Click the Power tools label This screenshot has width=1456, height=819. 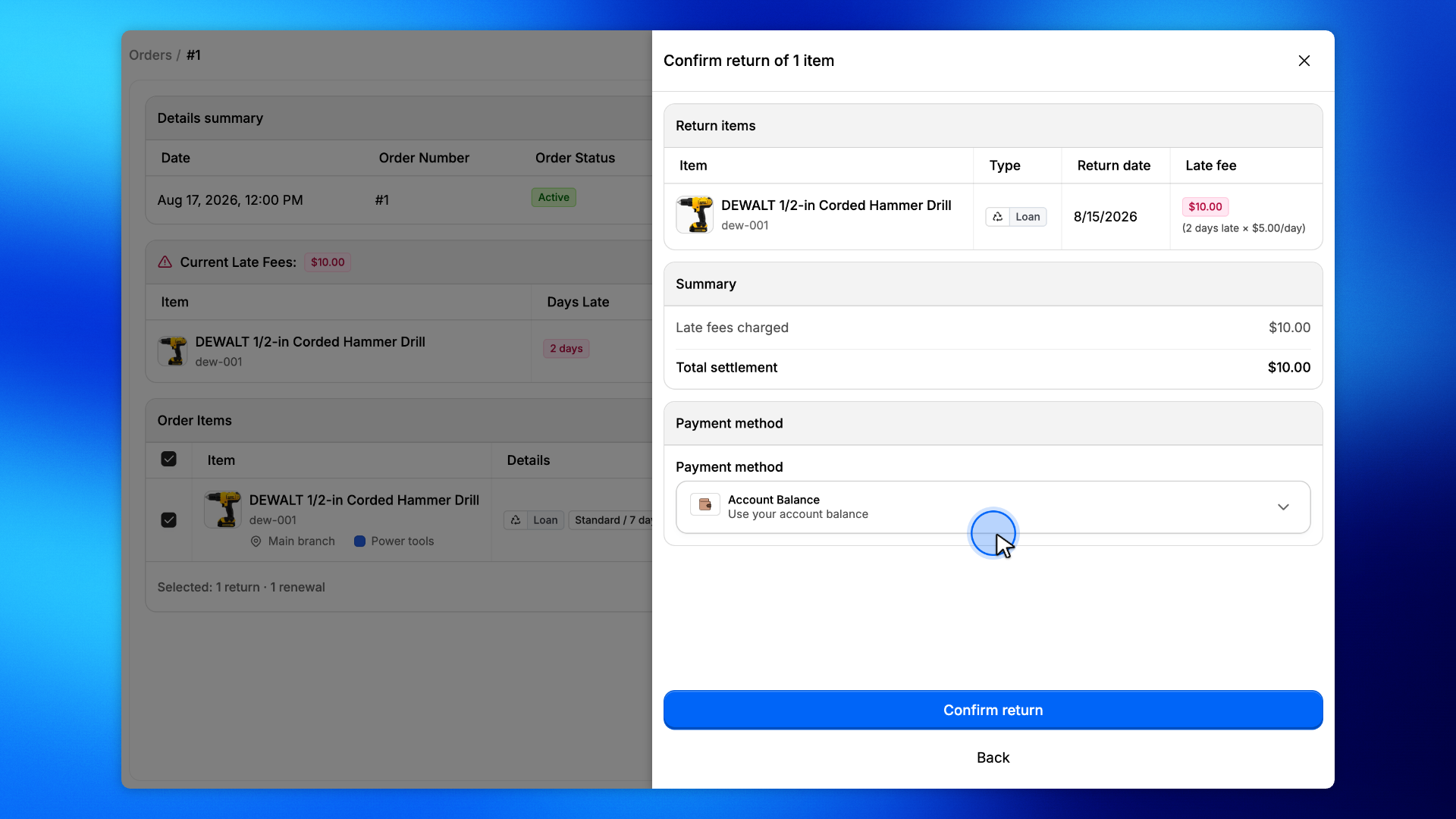402,541
